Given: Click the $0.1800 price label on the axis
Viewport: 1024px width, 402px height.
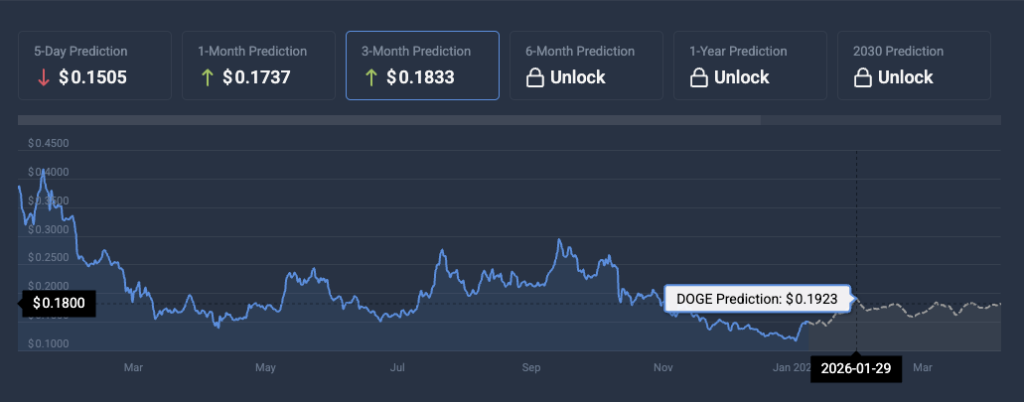Looking at the screenshot, I should (x=58, y=302).
